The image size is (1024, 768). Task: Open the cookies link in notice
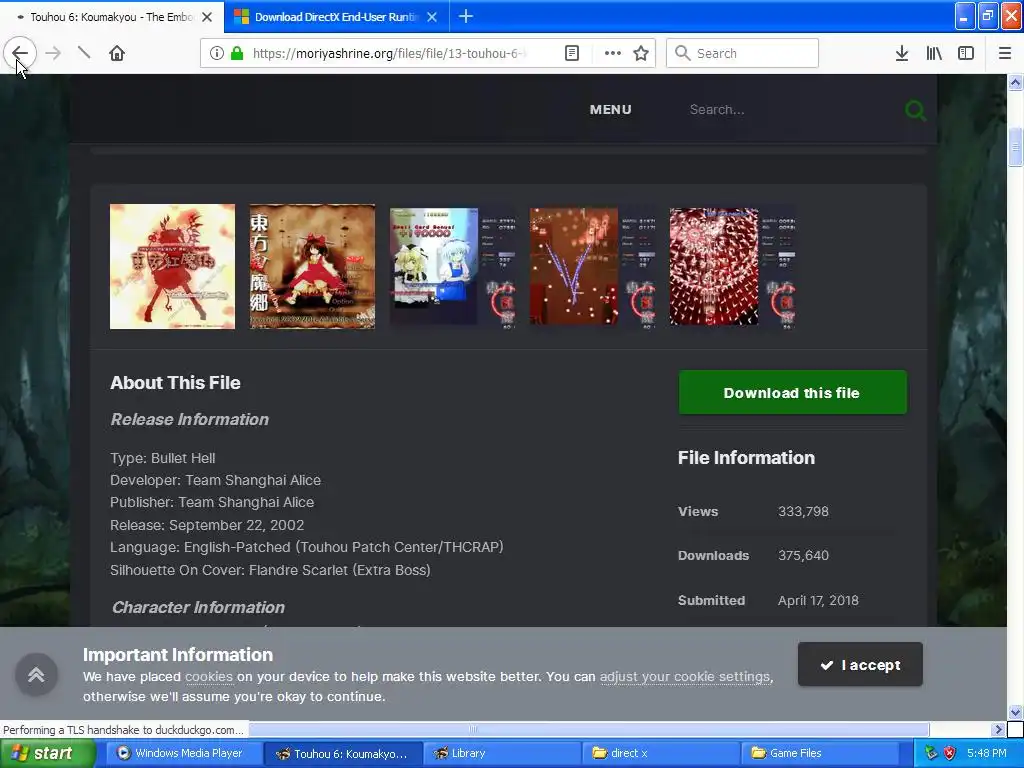209,677
